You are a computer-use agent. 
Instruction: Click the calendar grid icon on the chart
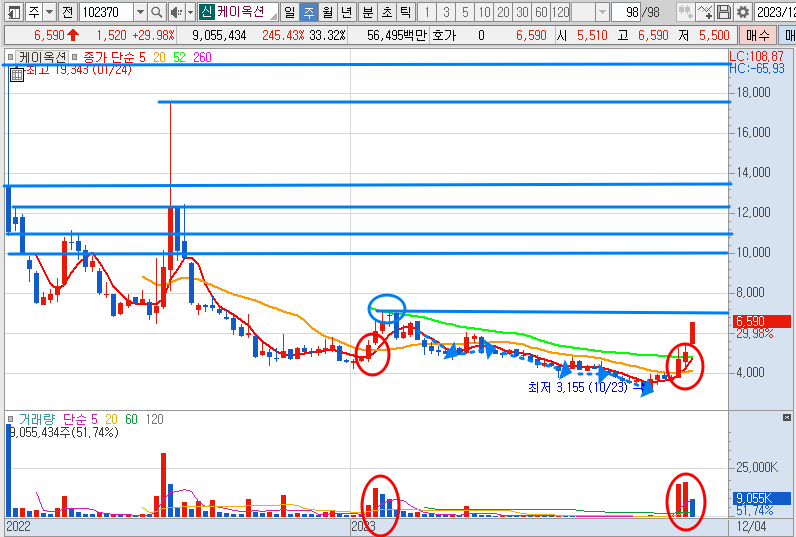[x=17, y=75]
